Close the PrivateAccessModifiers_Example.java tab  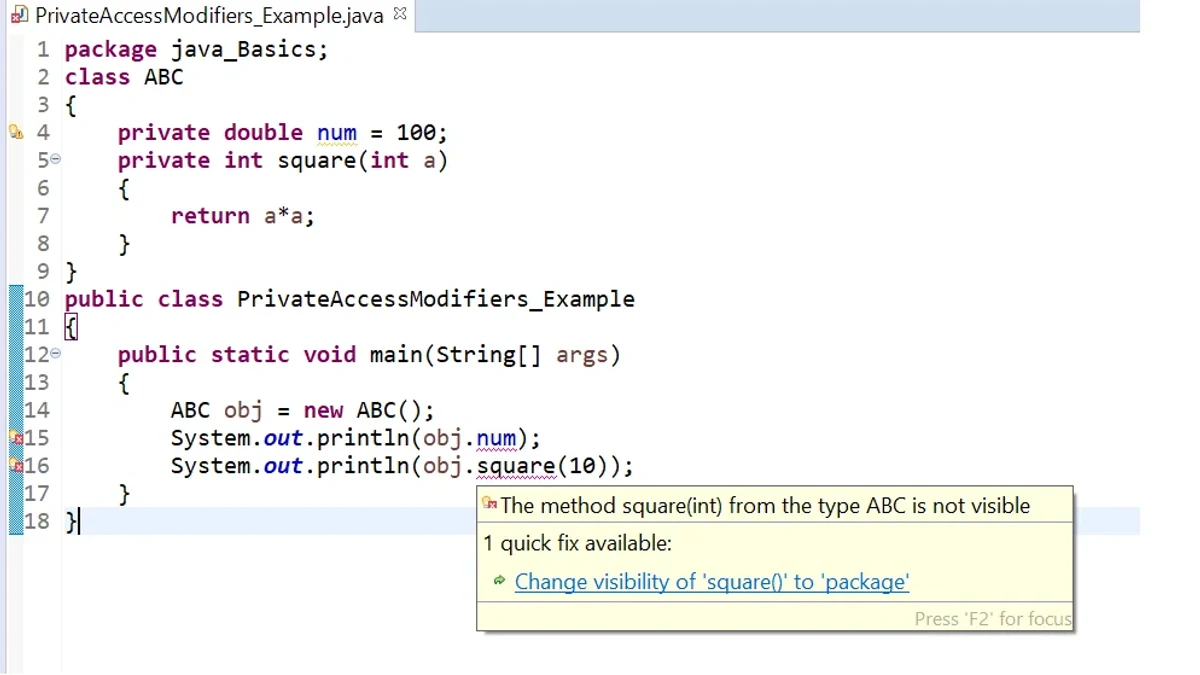tap(400, 14)
